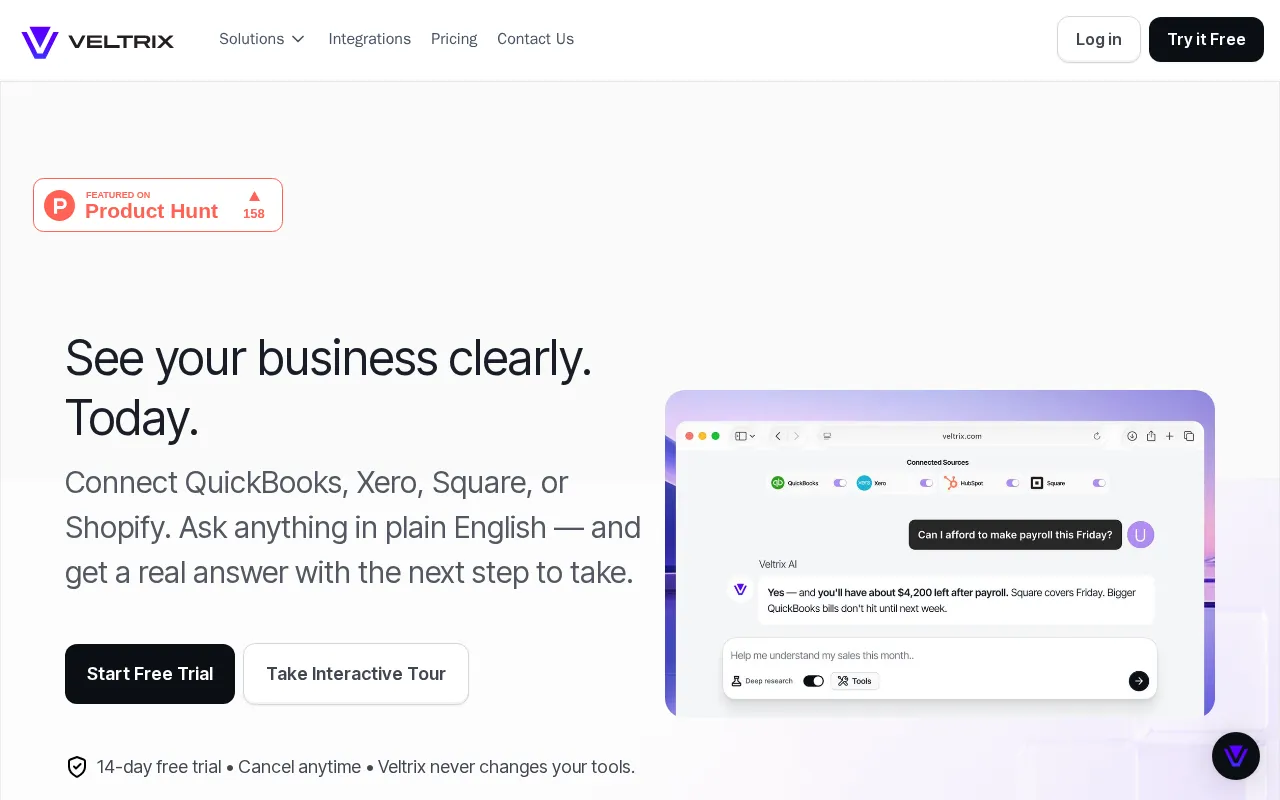Click the browser forward arrow in the demo
Screen dimensions: 1280x800
click(796, 436)
